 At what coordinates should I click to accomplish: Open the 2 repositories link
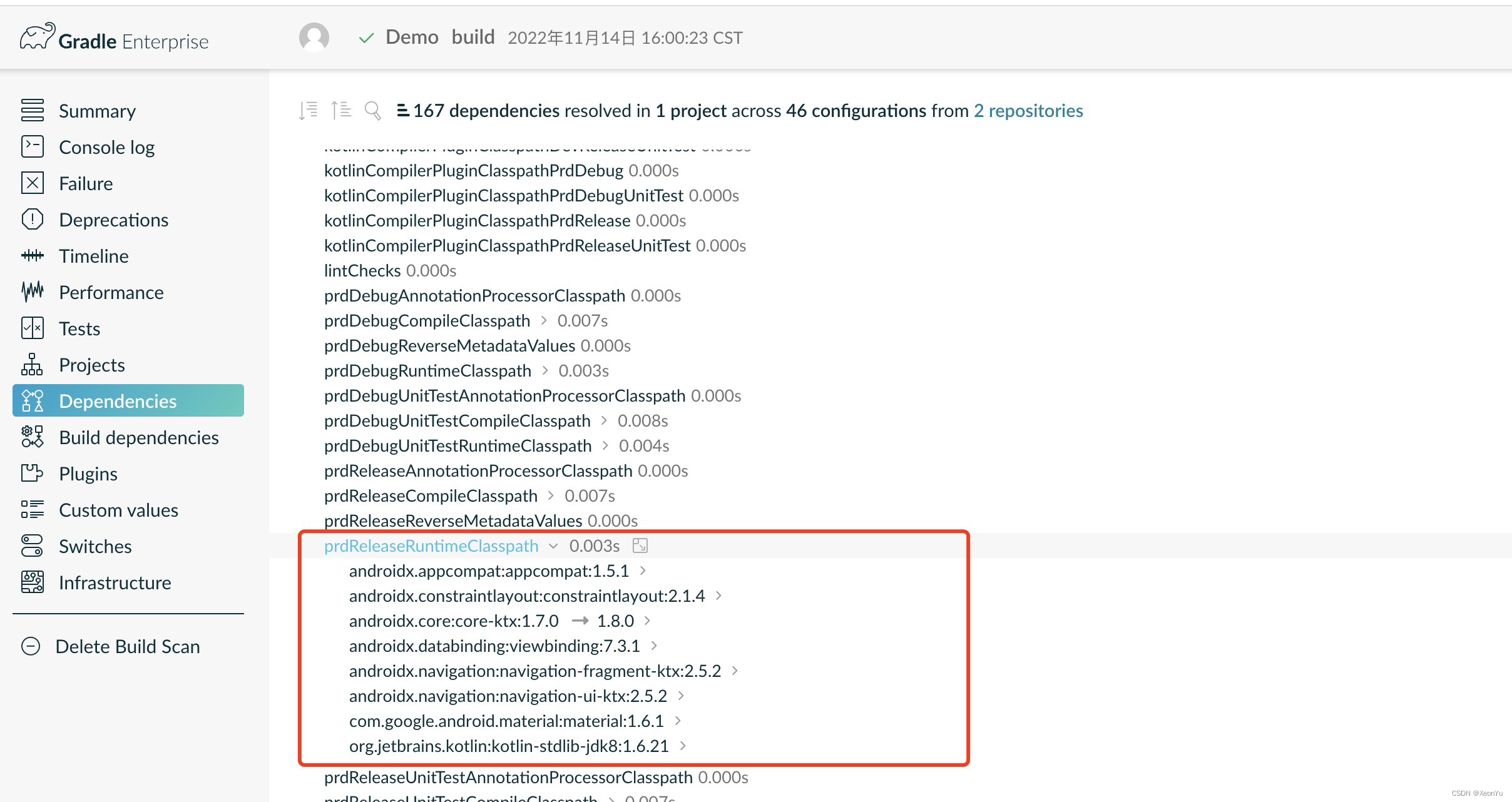1028,111
